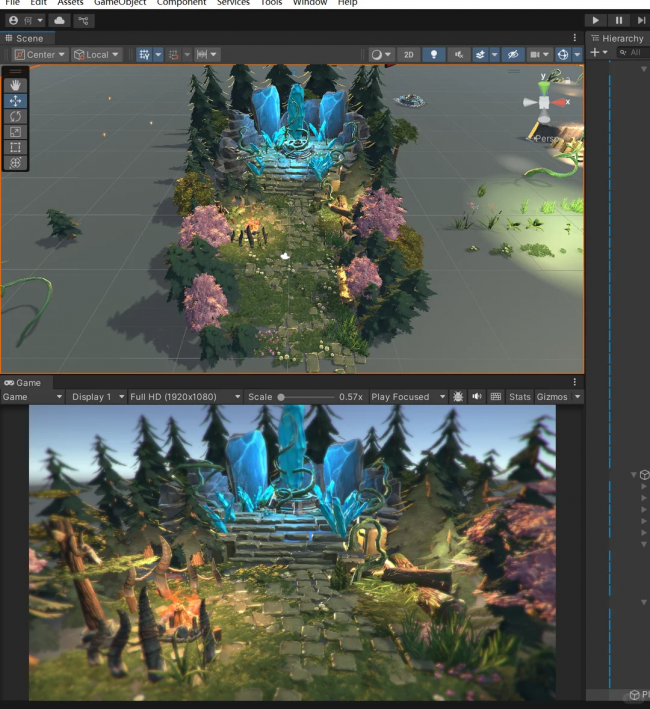This screenshot has height=709, width=650.
Task: Mute audio in the Game view
Action: pos(476,397)
